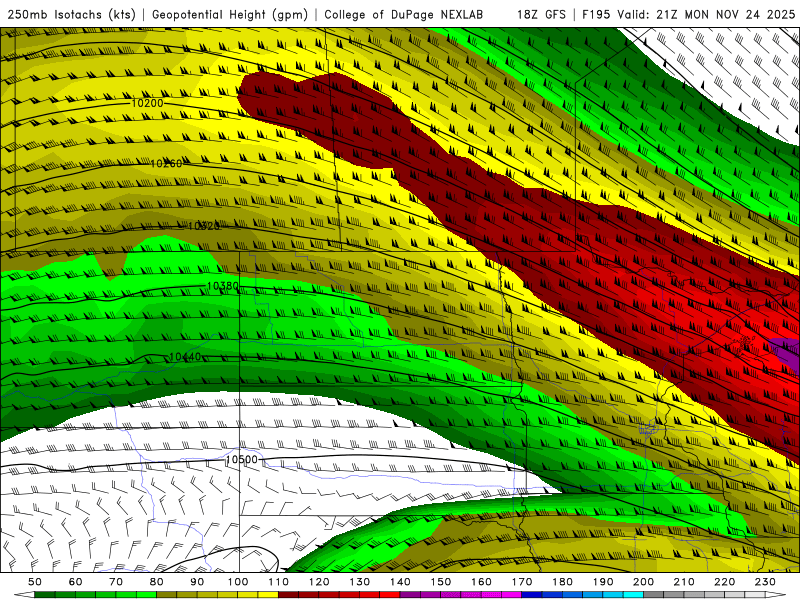Click the 60 value on the color scale

[x=76, y=582]
